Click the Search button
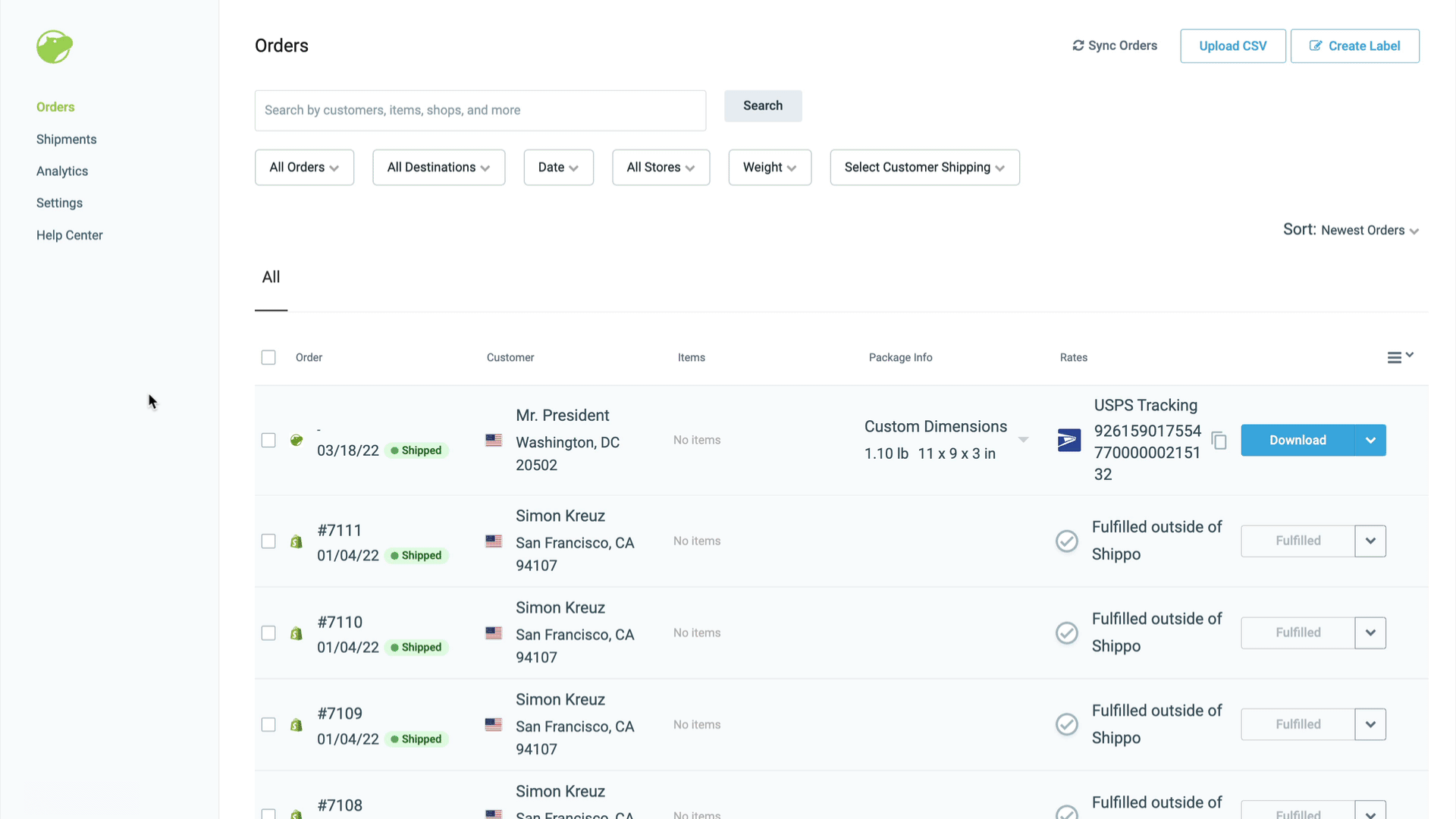This screenshot has height=819, width=1456. tap(763, 105)
